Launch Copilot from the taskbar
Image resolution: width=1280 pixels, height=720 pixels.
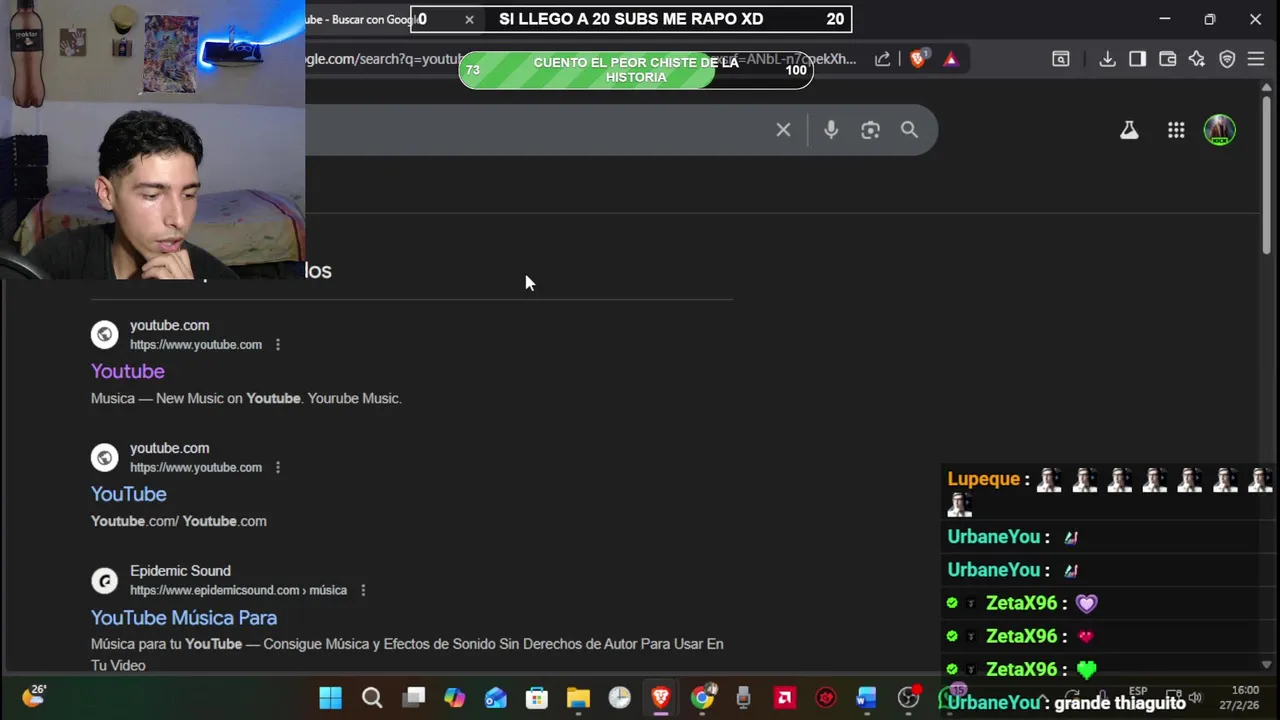click(455, 698)
